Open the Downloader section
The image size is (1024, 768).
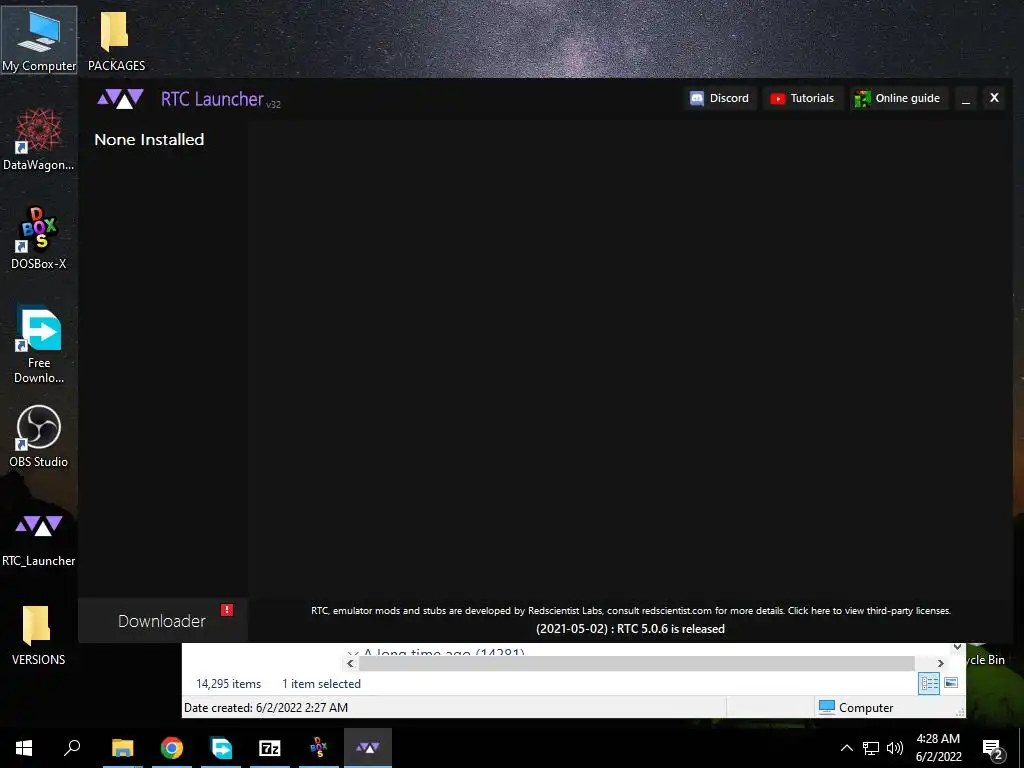(163, 620)
